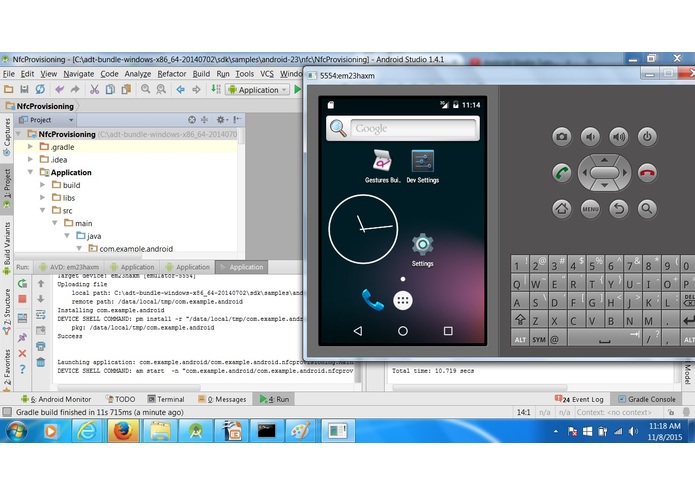695x494 pixels.
Task: Click the emulator MENU button
Action: [x=590, y=208]
